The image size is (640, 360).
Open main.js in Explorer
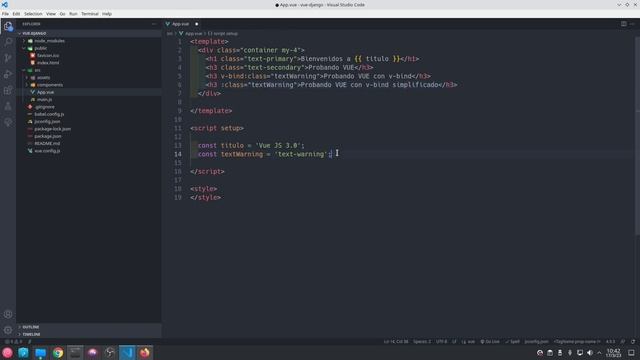tap(44, 100)
